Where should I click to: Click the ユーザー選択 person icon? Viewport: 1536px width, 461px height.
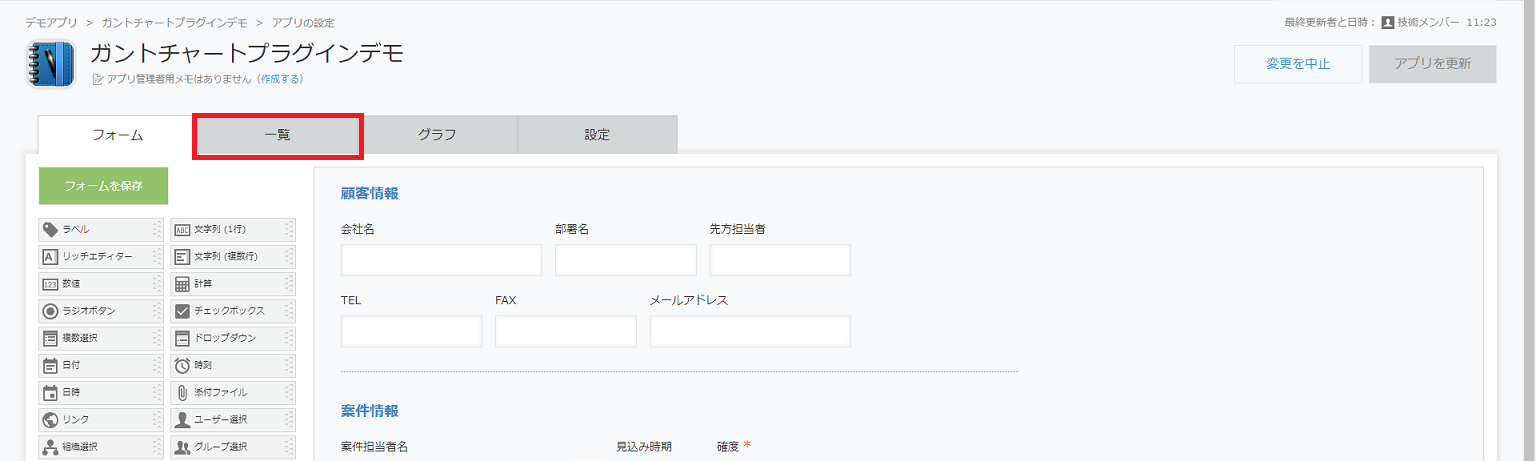[x=182, y=419]
